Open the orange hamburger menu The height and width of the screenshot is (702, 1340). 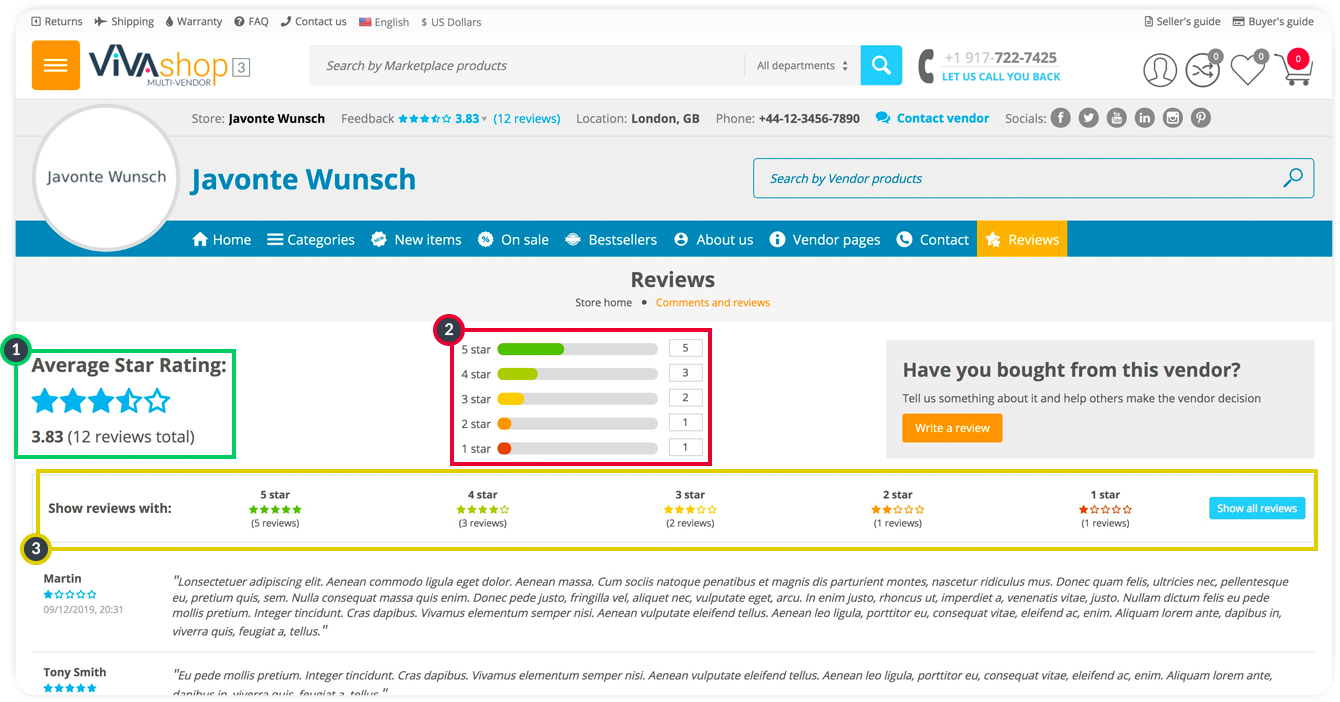pos(55,66)
